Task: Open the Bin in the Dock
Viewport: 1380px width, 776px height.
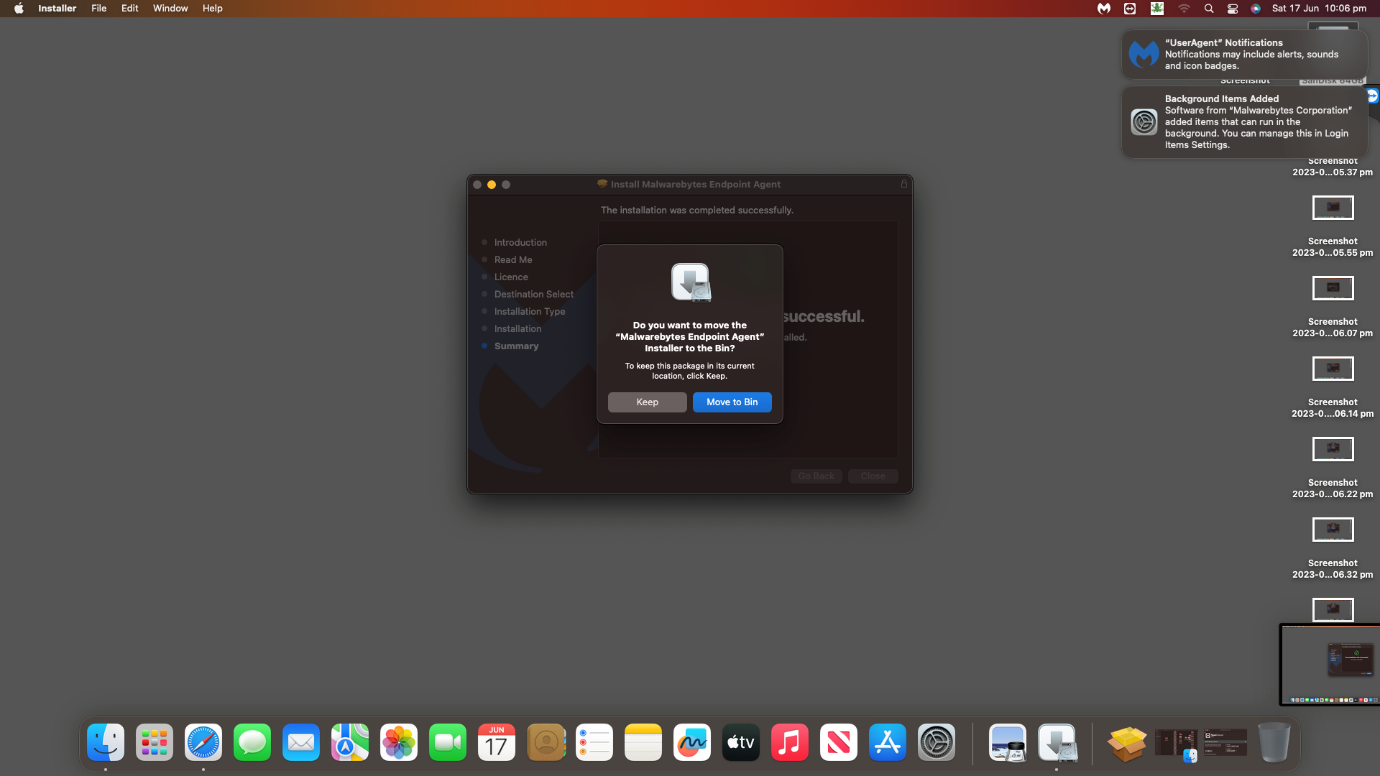Action: (1274, 742)
